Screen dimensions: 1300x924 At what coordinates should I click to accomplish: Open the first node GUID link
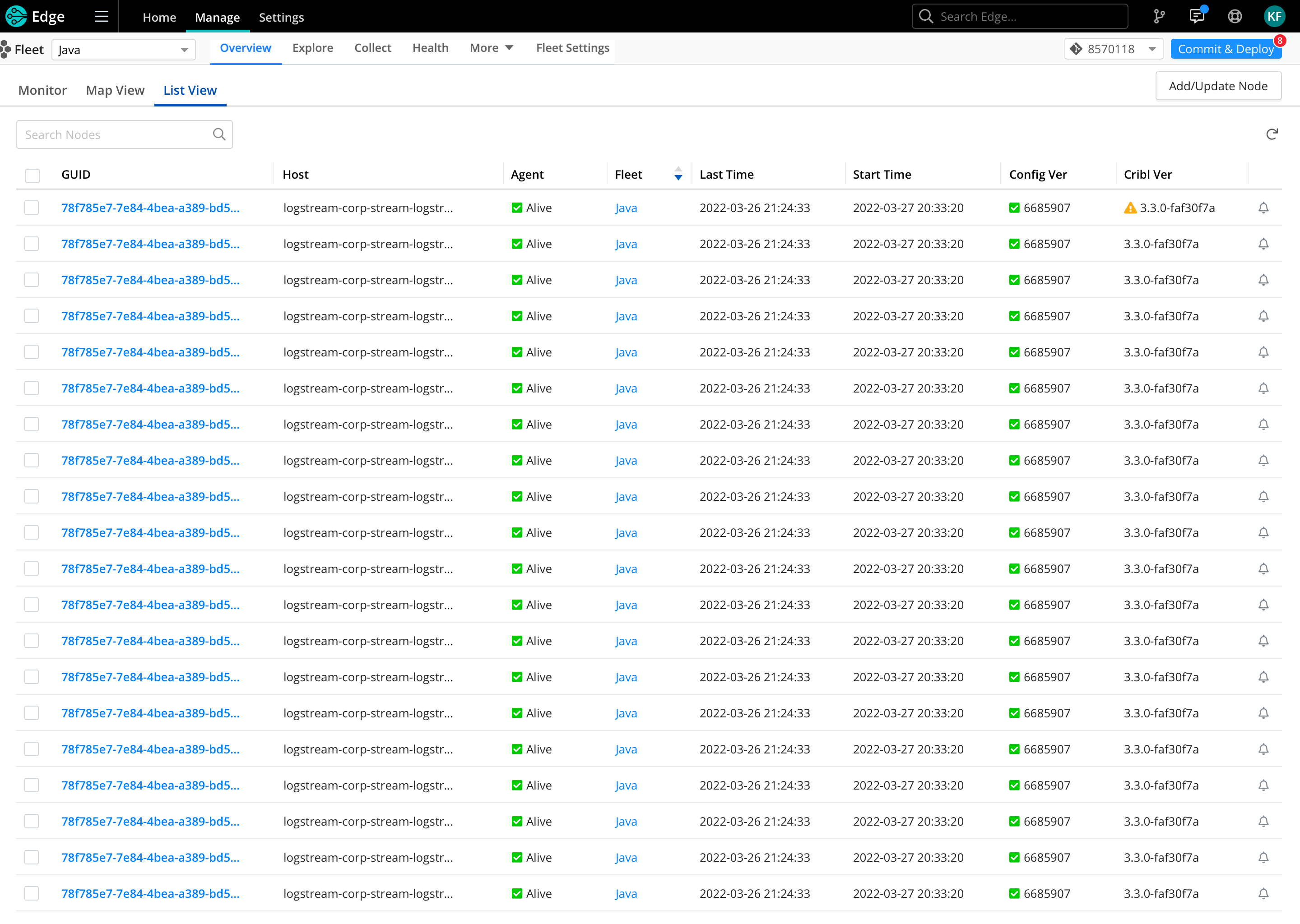tap(150, 208)
